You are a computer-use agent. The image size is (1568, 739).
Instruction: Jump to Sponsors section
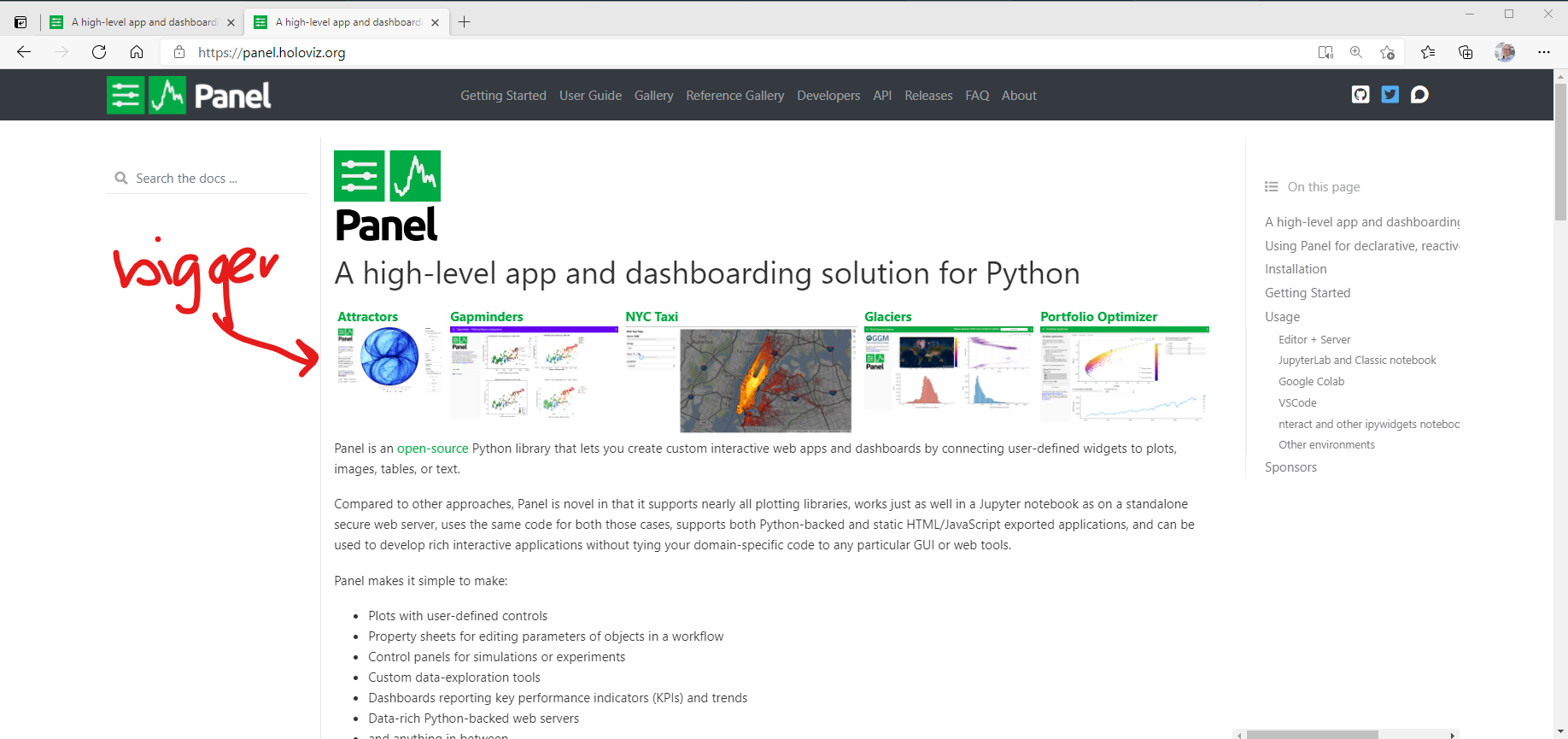pyautogui.click(x=1290, y=467)
